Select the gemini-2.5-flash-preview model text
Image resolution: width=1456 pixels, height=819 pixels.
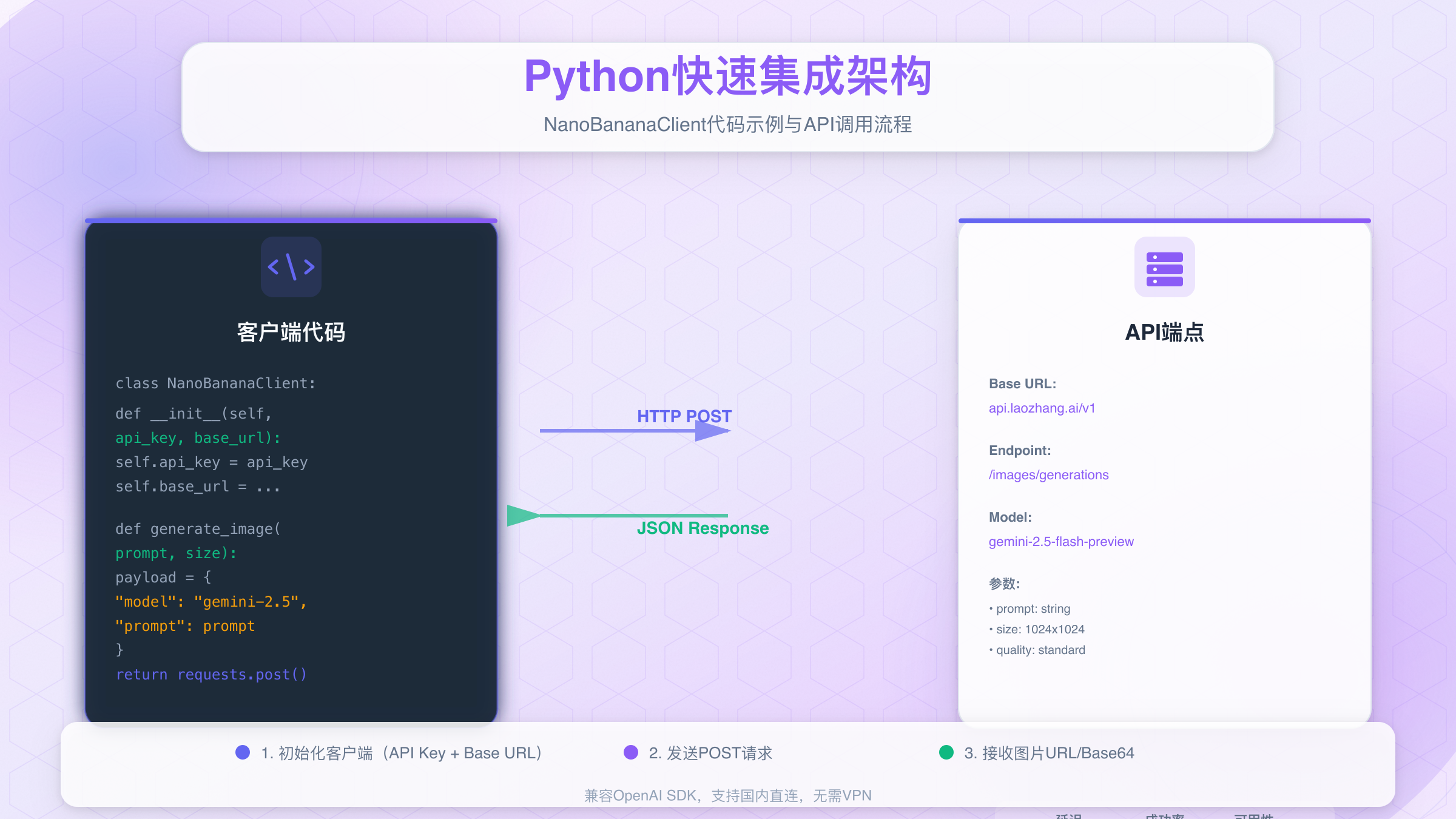(x=1061, y=541)
